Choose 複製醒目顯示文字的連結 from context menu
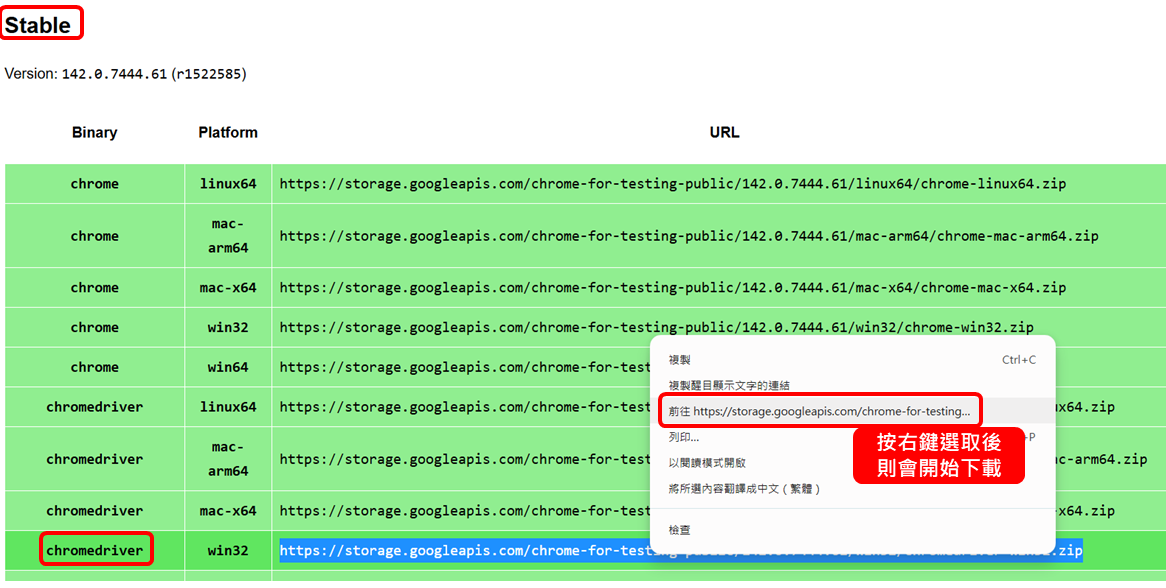Image resolution: width=1166 pixels, height=588 pixels. point(729,386)
